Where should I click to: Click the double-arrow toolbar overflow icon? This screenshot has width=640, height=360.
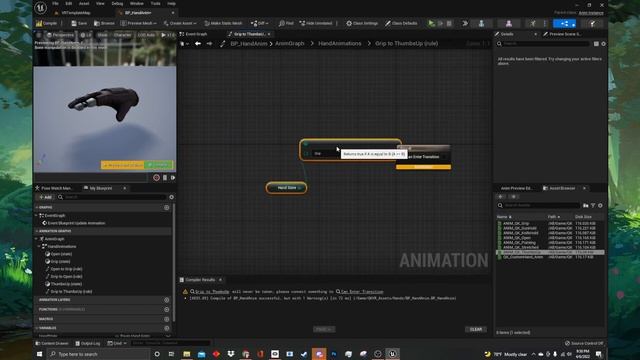(x=464, y=24)
